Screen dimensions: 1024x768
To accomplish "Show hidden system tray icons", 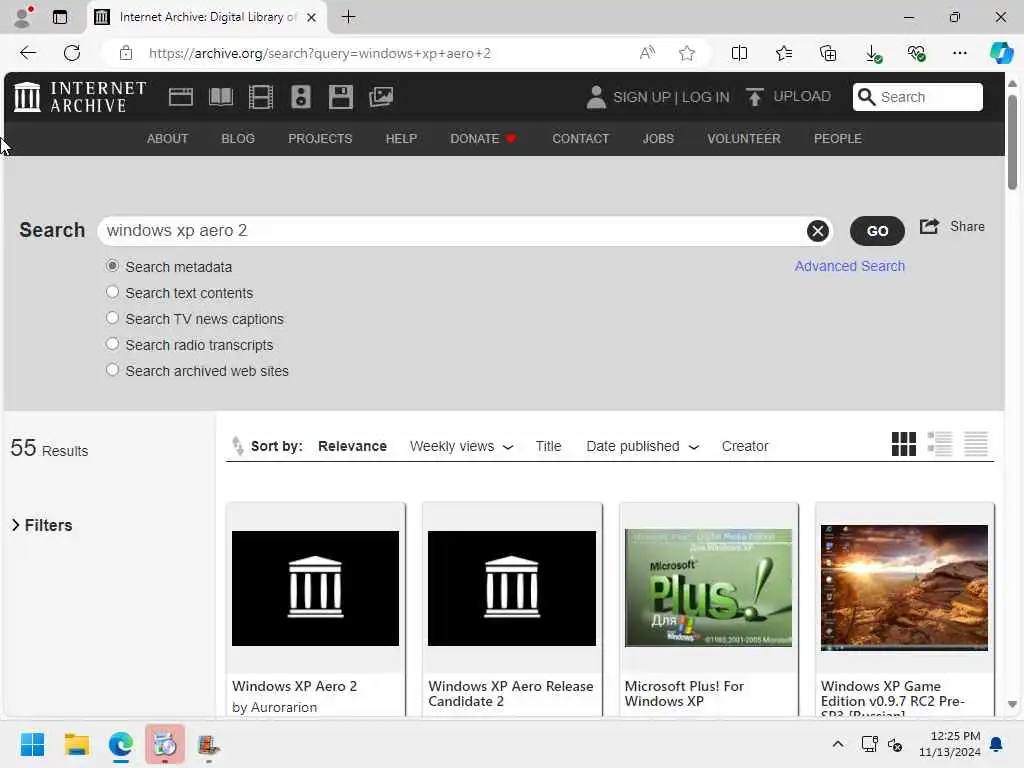I will click(838, 744).
